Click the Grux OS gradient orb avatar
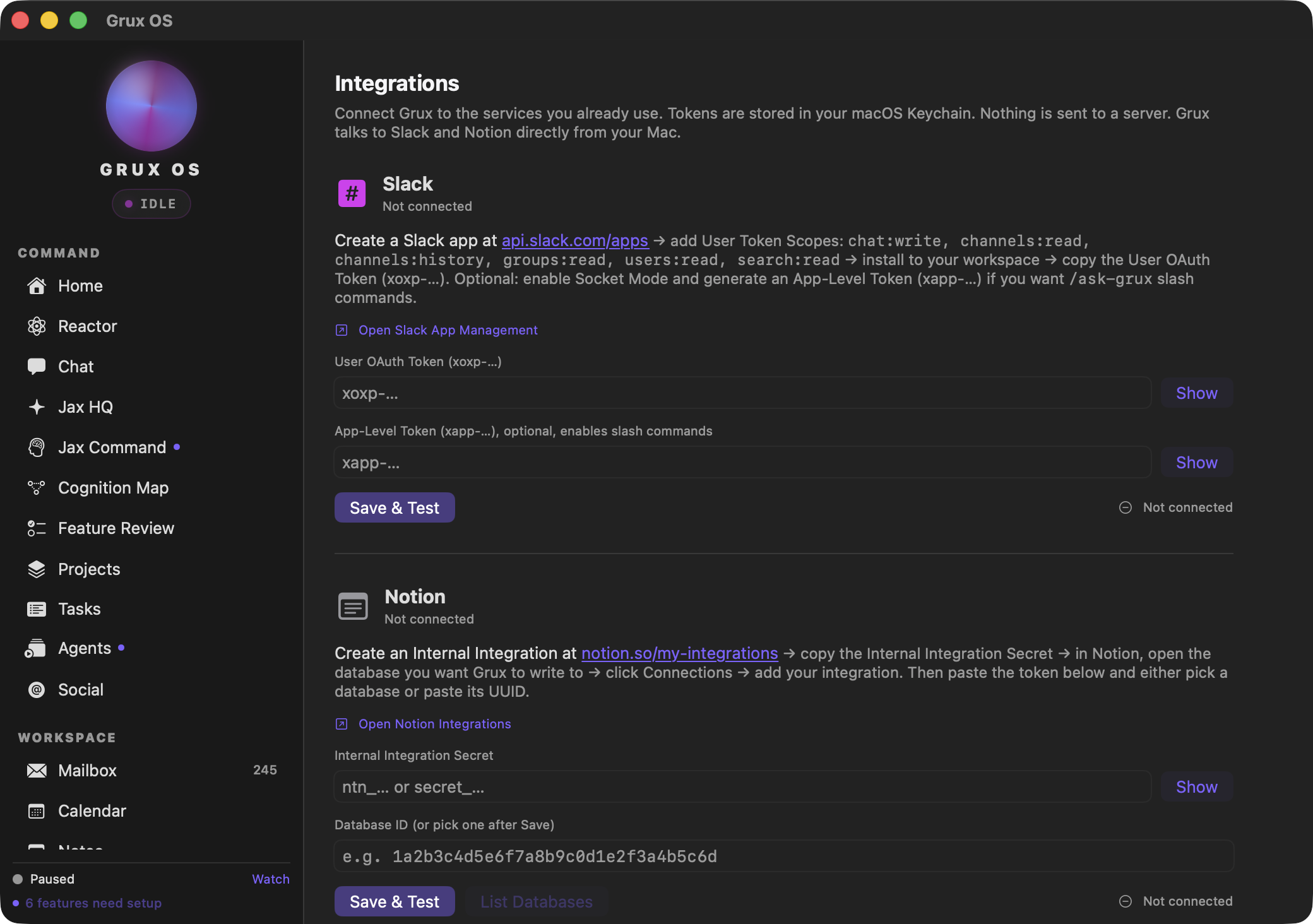Image resolution: width=1313 pixels, height=924 pixels. tap(151, 106)
